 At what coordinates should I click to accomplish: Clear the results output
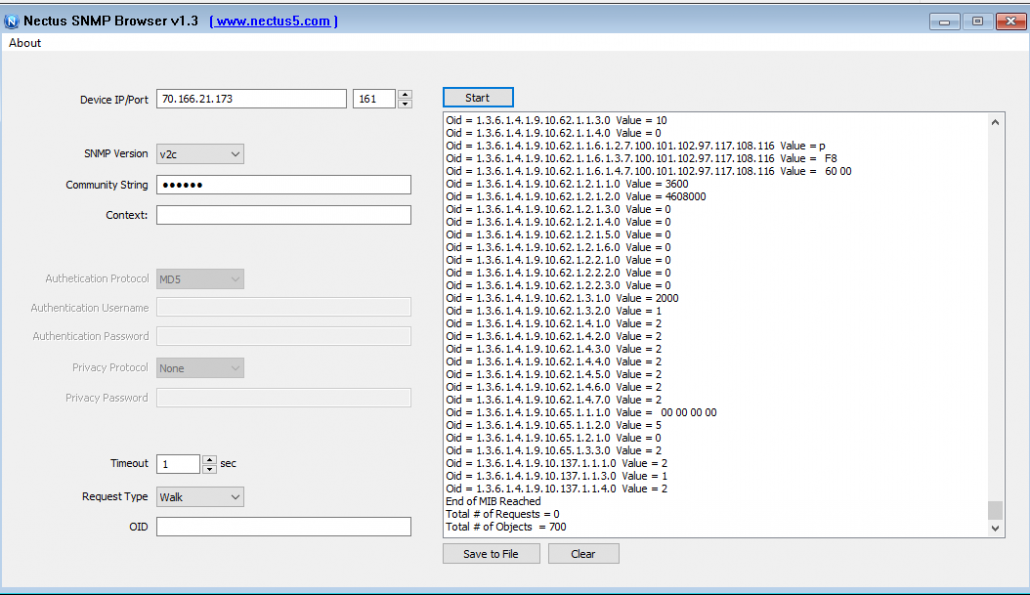pyautogui.click(x=583, y=554)
